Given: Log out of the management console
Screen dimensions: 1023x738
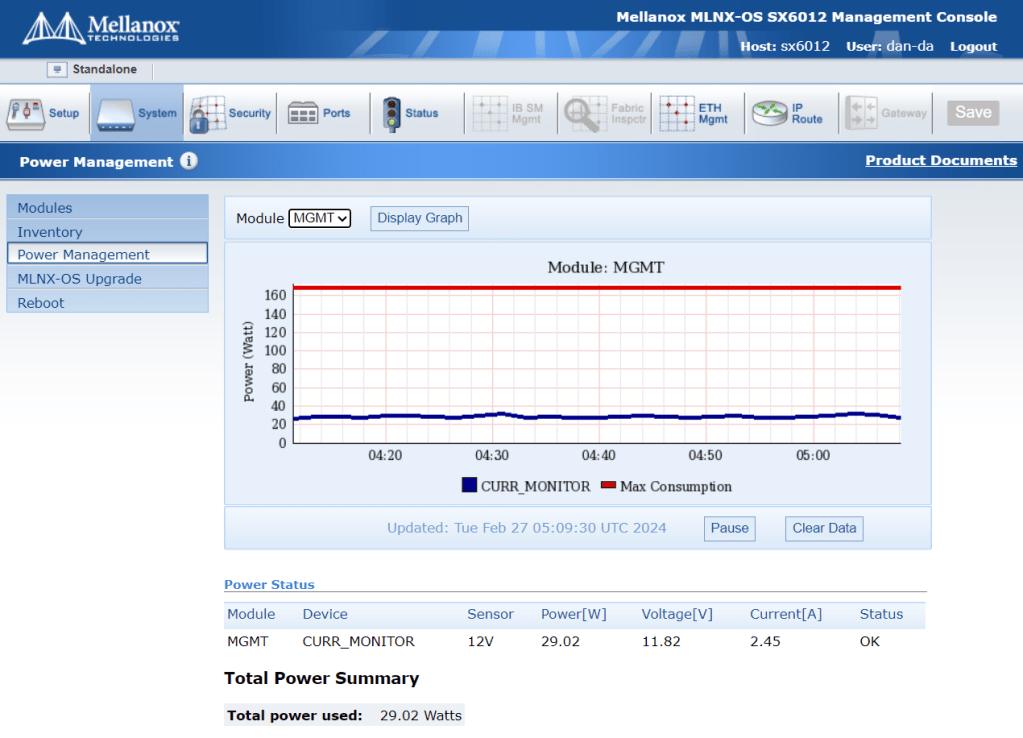Looking at the screenshot, I should click(x=972, y=46).
